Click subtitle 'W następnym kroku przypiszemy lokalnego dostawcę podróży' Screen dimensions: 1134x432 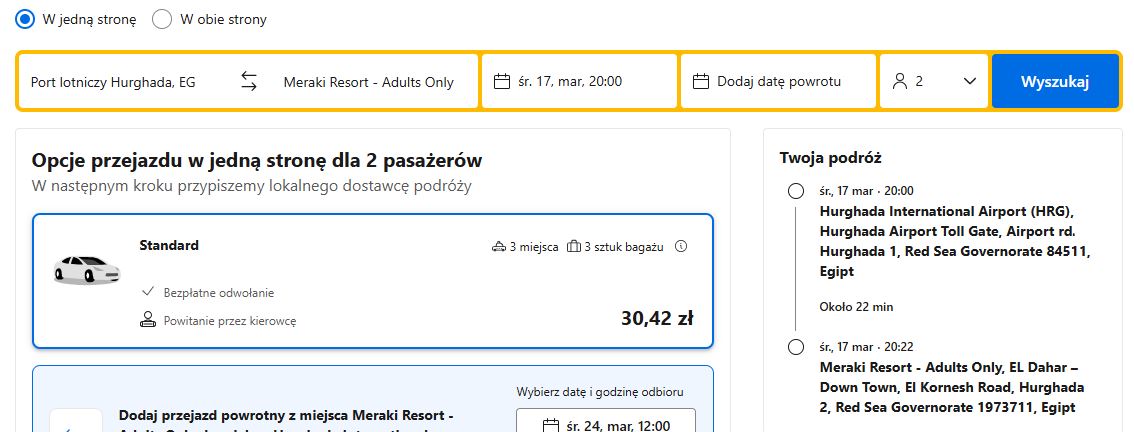252,186
